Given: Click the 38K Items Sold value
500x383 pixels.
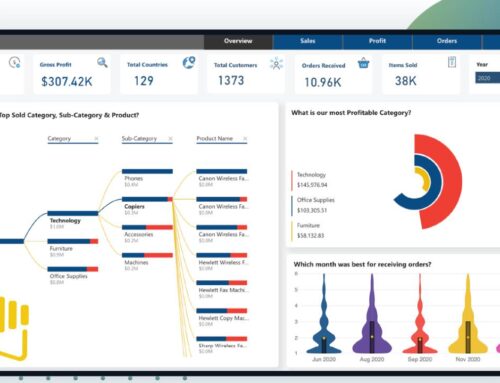Looking at the screenshot, I should click(x=406, y=81).
